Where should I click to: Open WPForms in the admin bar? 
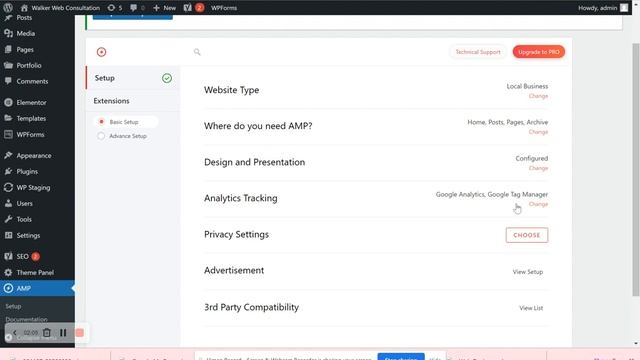pyautogui.click(x=224, y=8)
